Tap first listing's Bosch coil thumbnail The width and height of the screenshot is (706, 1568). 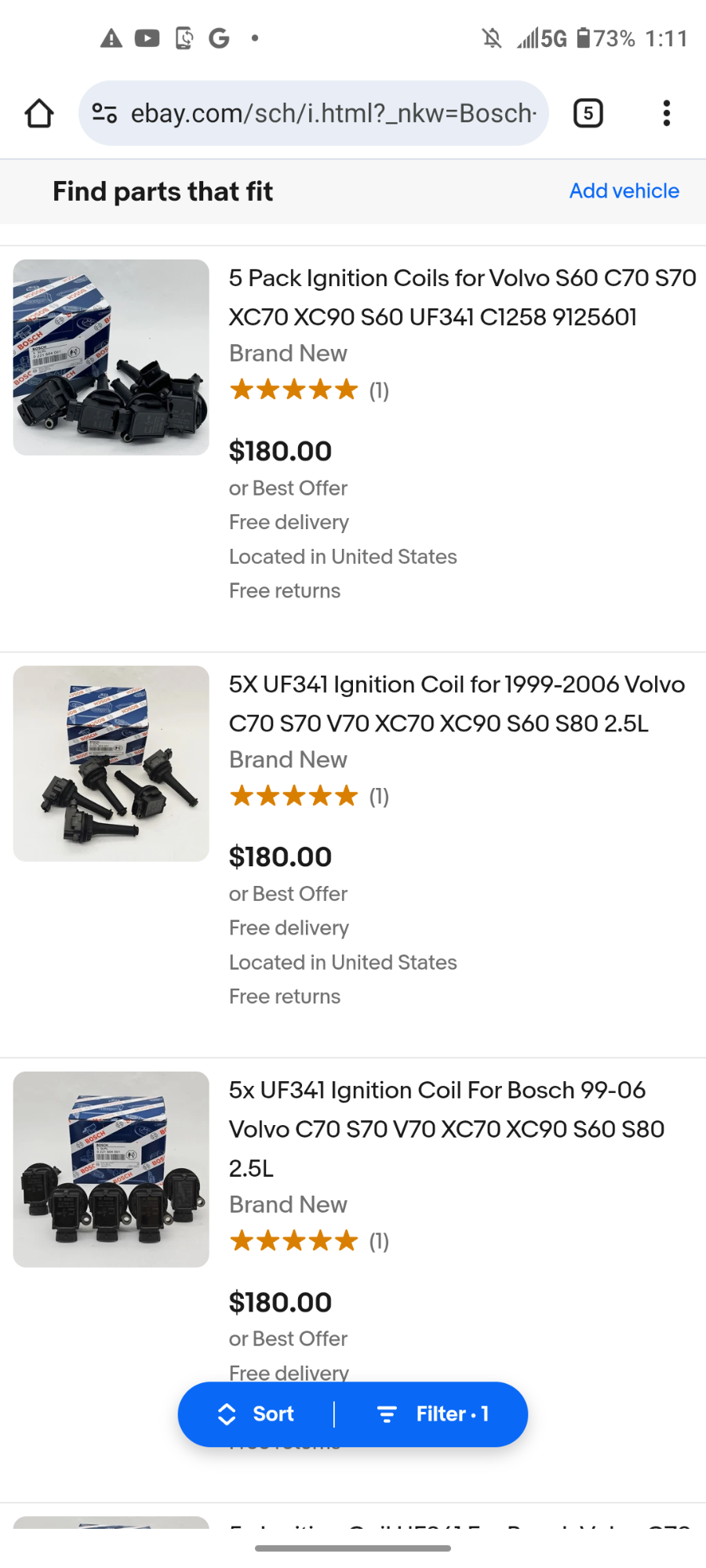(x=111, y=358)
